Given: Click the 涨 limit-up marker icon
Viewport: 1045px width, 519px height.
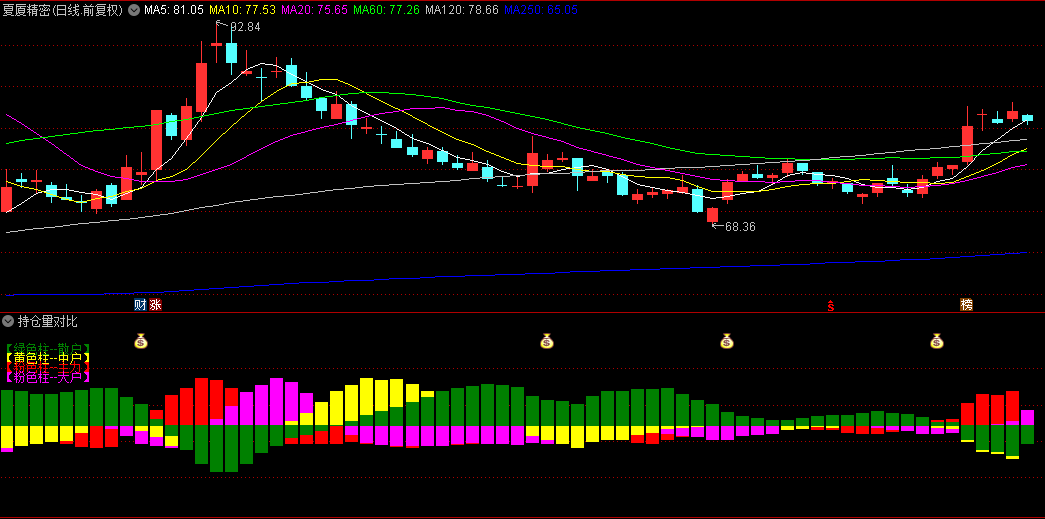Looking at the screenshot, I should click(x=155, y=305).
